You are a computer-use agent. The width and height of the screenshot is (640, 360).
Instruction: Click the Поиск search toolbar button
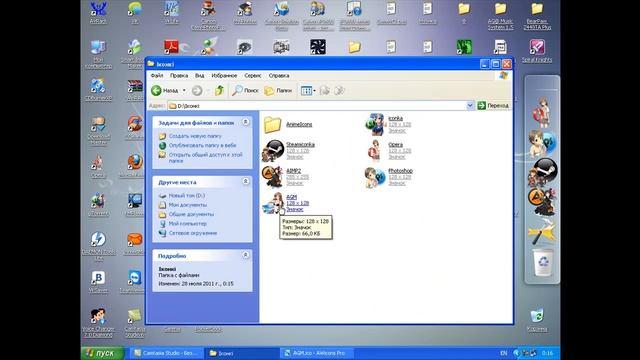245,90
